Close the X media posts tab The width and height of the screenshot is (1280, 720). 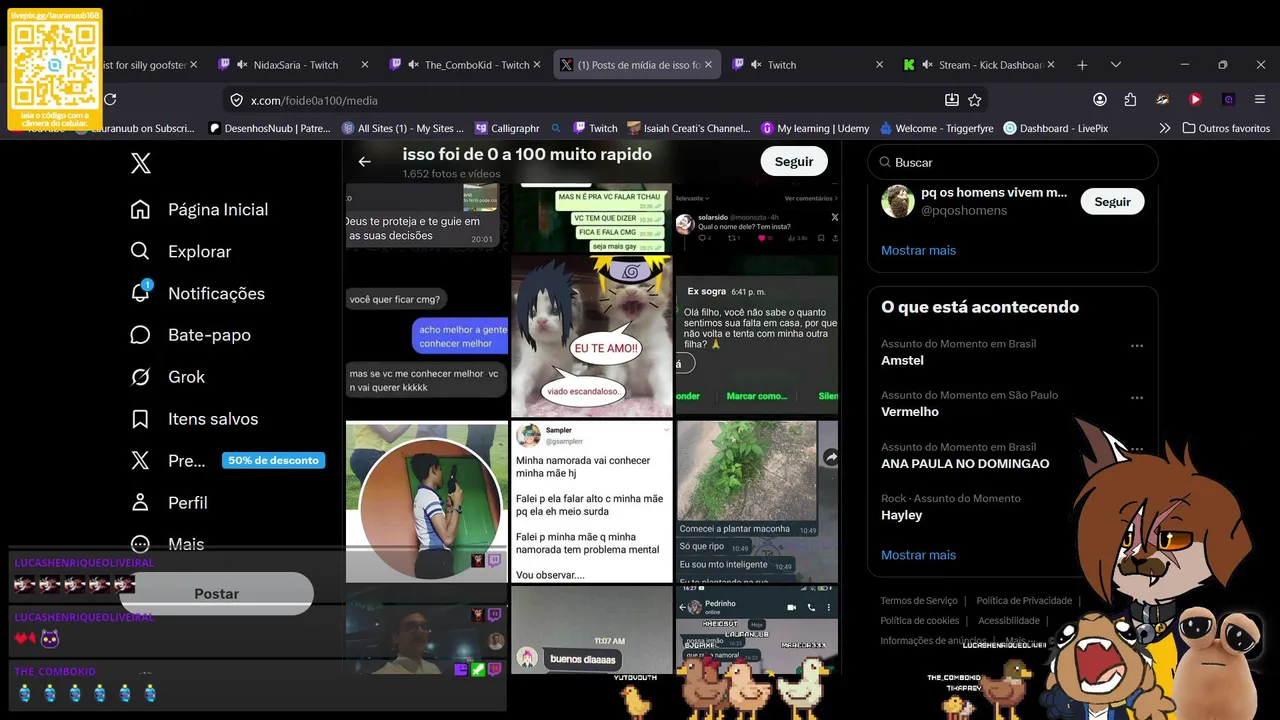tap(708, 65)
